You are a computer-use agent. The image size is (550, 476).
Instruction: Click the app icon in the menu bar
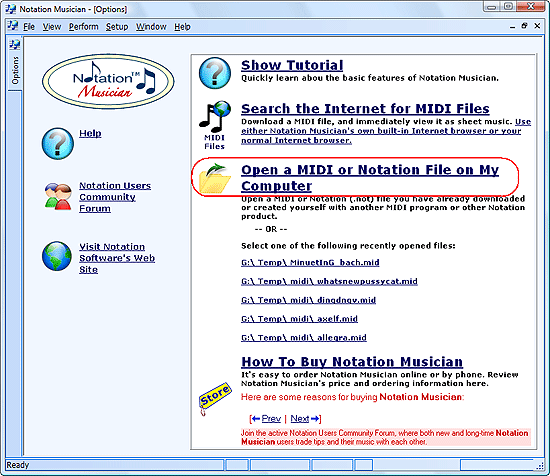tap(13, 26)
